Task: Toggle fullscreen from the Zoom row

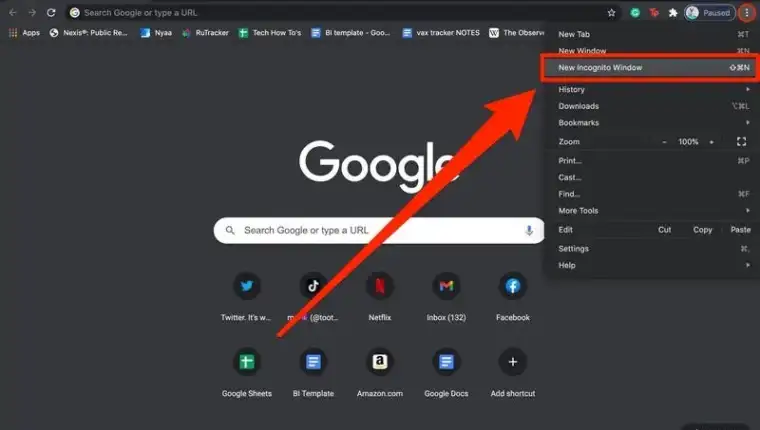Action: click(741, 142)
